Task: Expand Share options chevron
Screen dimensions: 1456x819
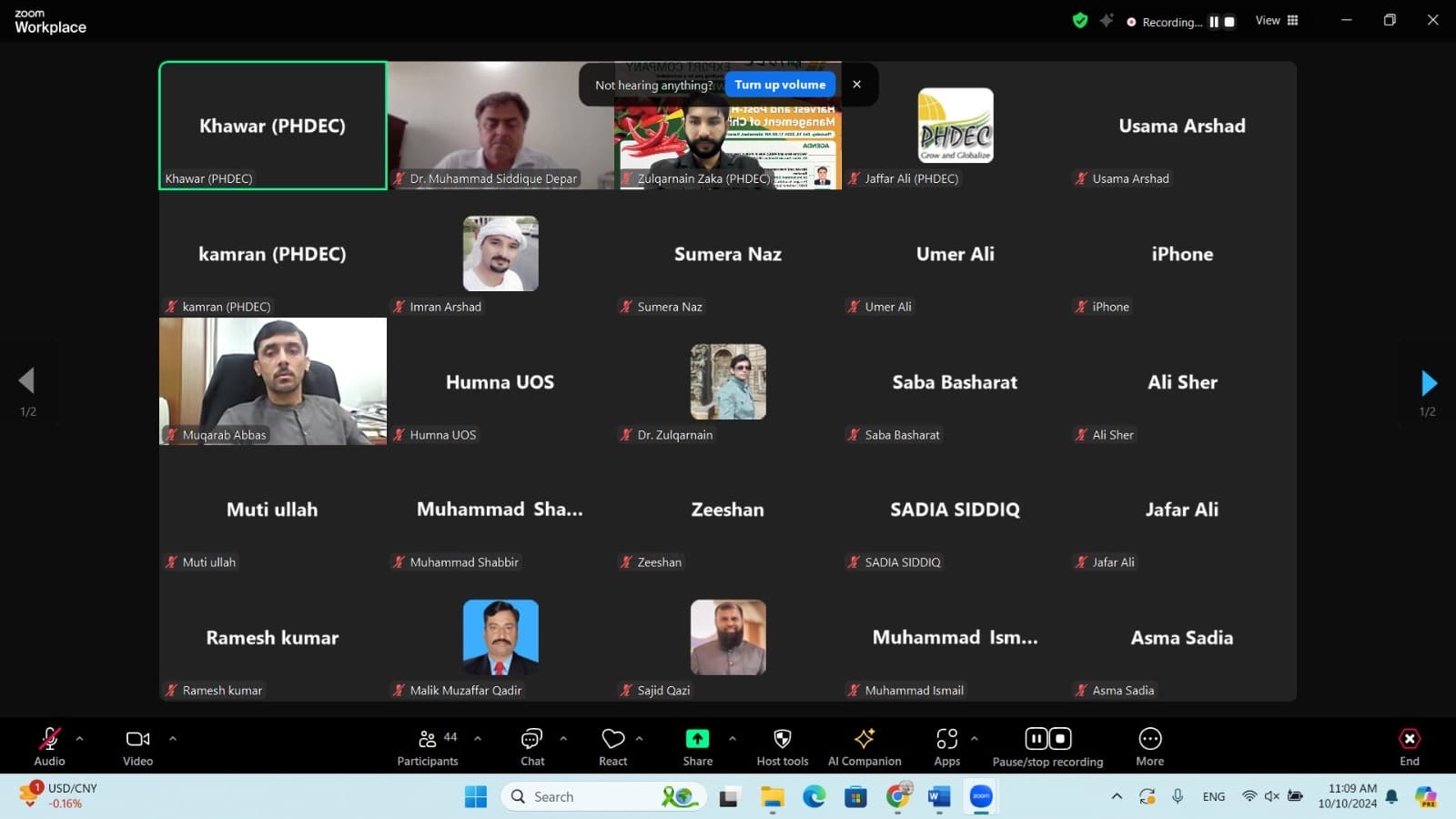Action: click(x=733, y=739)
